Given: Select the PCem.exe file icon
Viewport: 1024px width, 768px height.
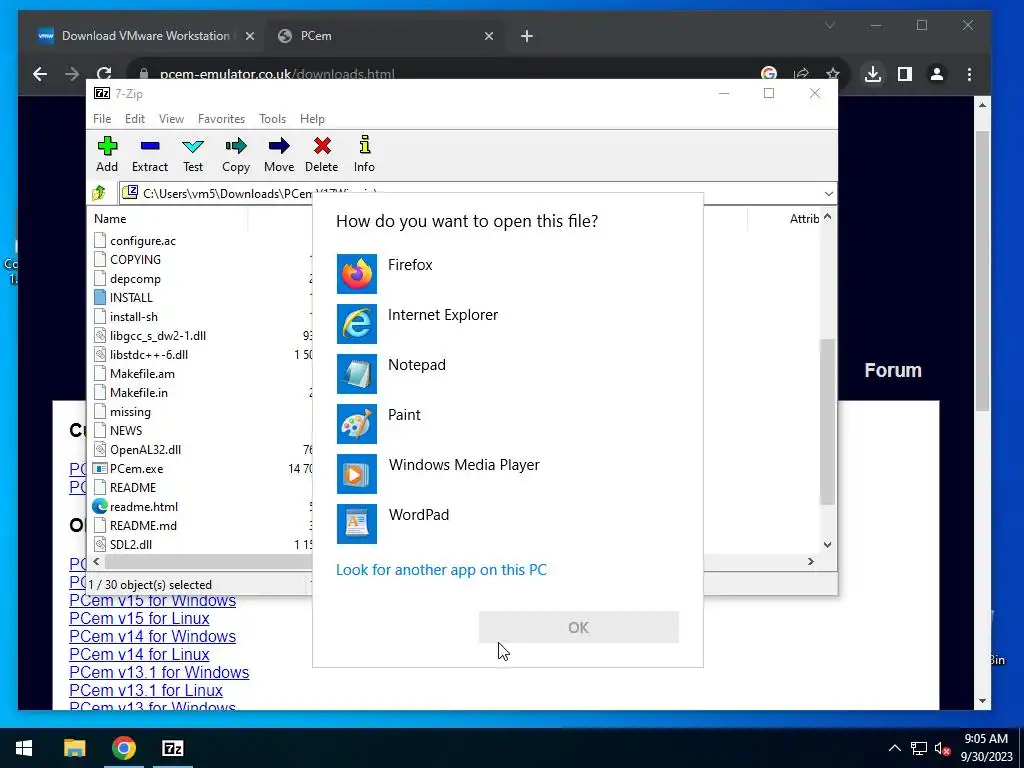Looking at the screenshot, I should (x=100, y=469).
